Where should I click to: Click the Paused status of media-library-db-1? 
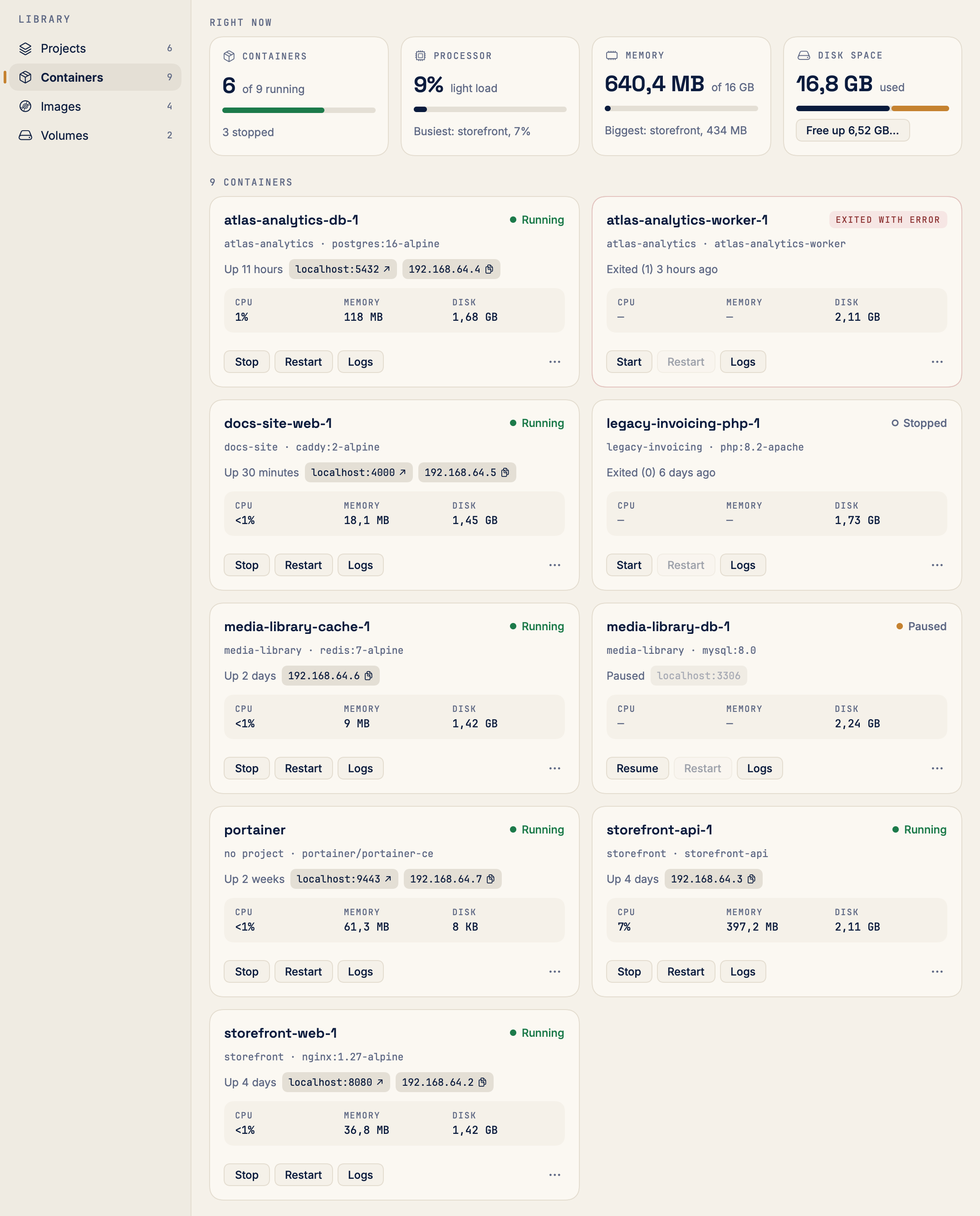pos(921,627)
